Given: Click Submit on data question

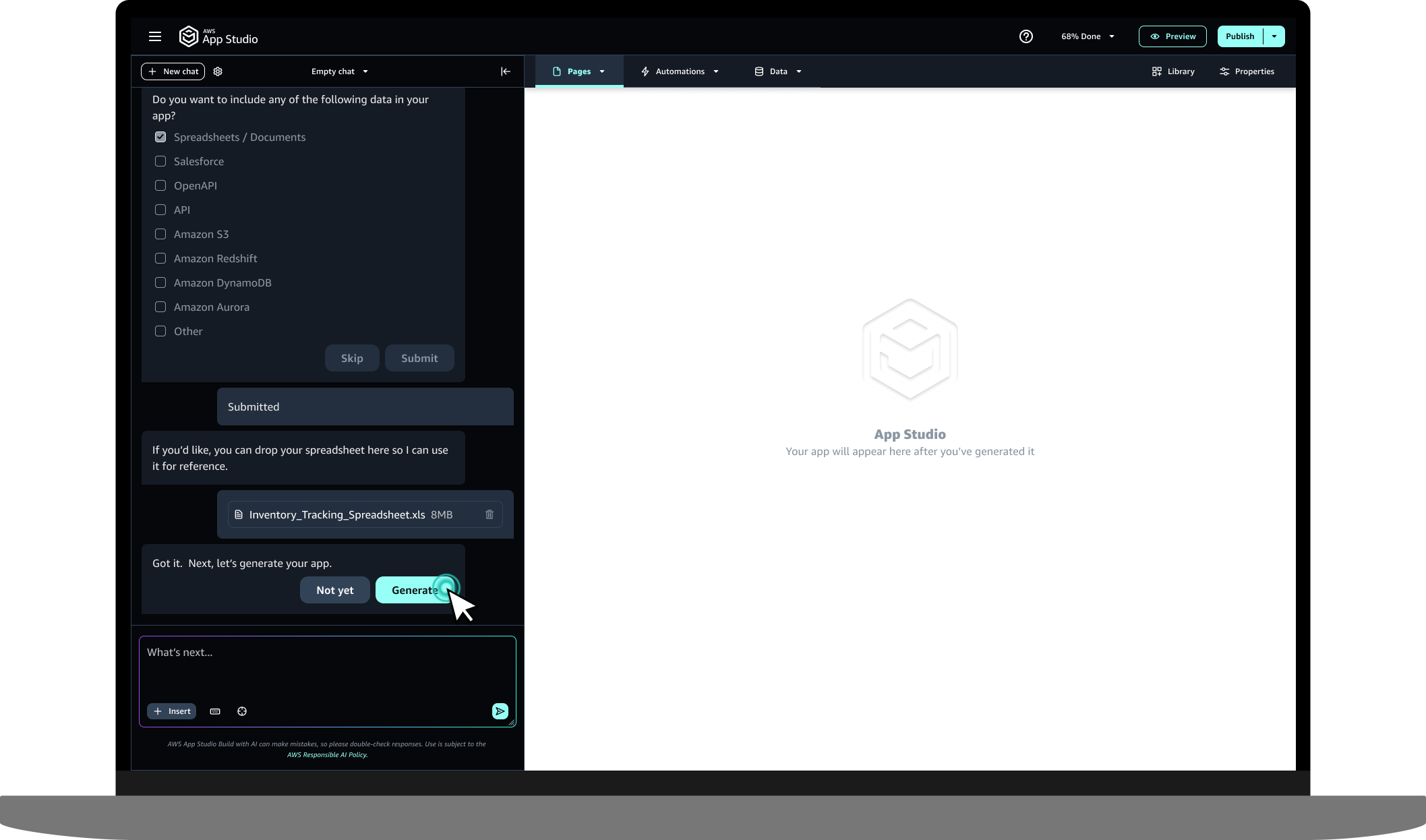Looking at the screenshot, I should 419,358.
